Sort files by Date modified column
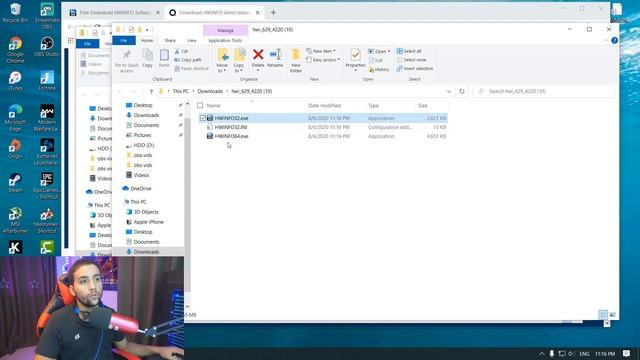This screenshot has width=640, height=360. click(324, 105)
